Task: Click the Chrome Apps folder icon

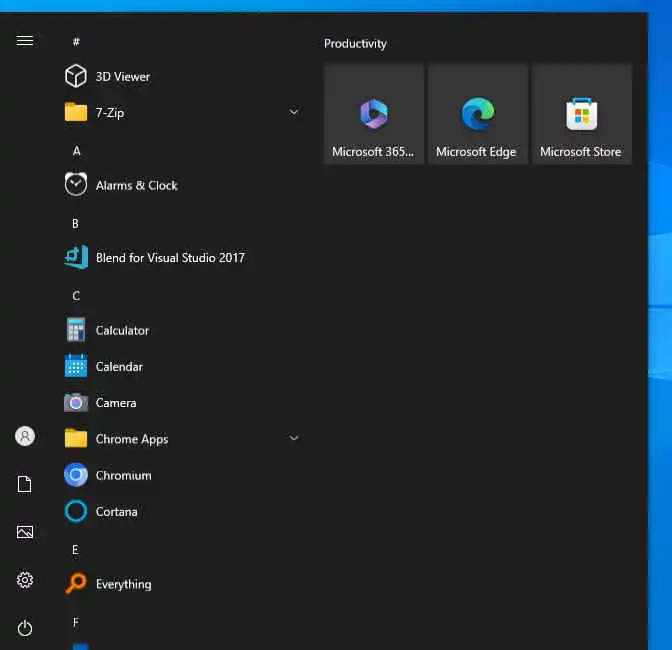Action: click(76, 438)
